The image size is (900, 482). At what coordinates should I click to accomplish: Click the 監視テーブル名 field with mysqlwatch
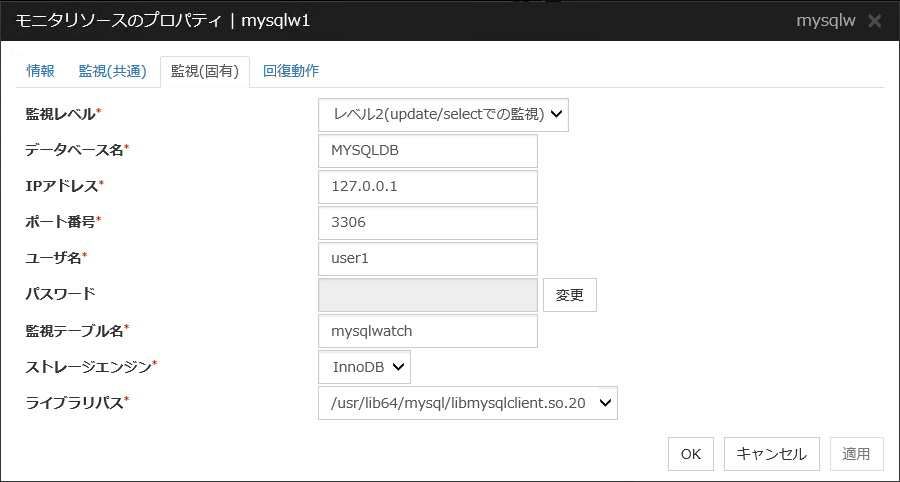(x=427, y=331)
